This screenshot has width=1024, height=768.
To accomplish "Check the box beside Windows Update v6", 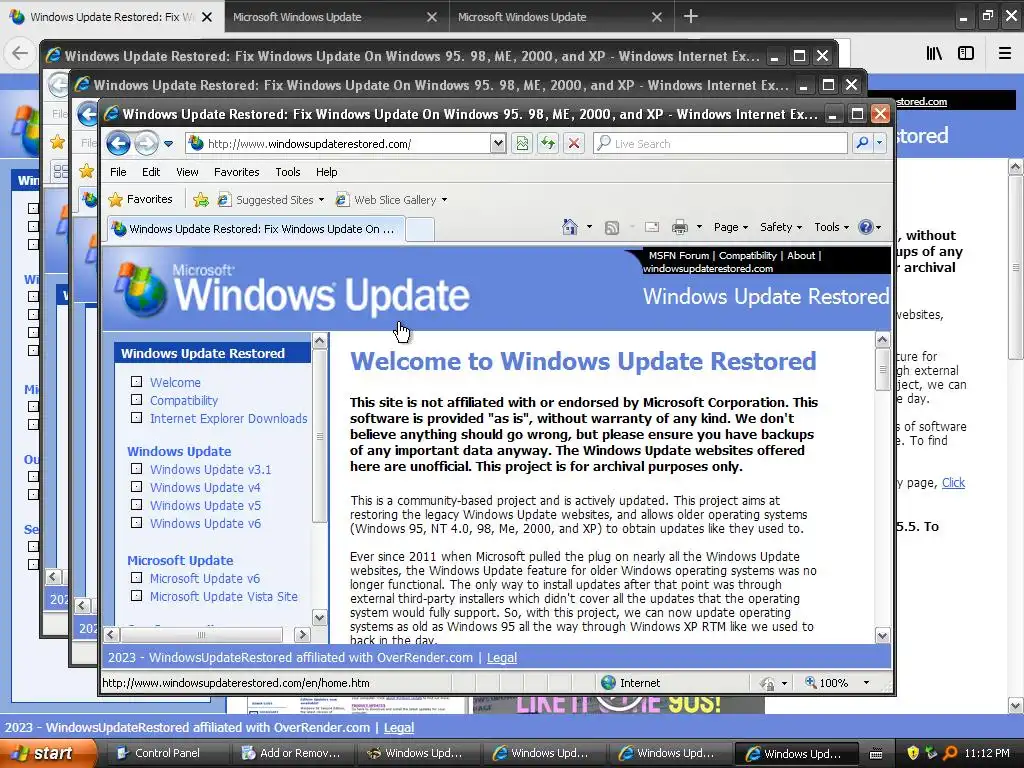I will (x=136, y=522).
